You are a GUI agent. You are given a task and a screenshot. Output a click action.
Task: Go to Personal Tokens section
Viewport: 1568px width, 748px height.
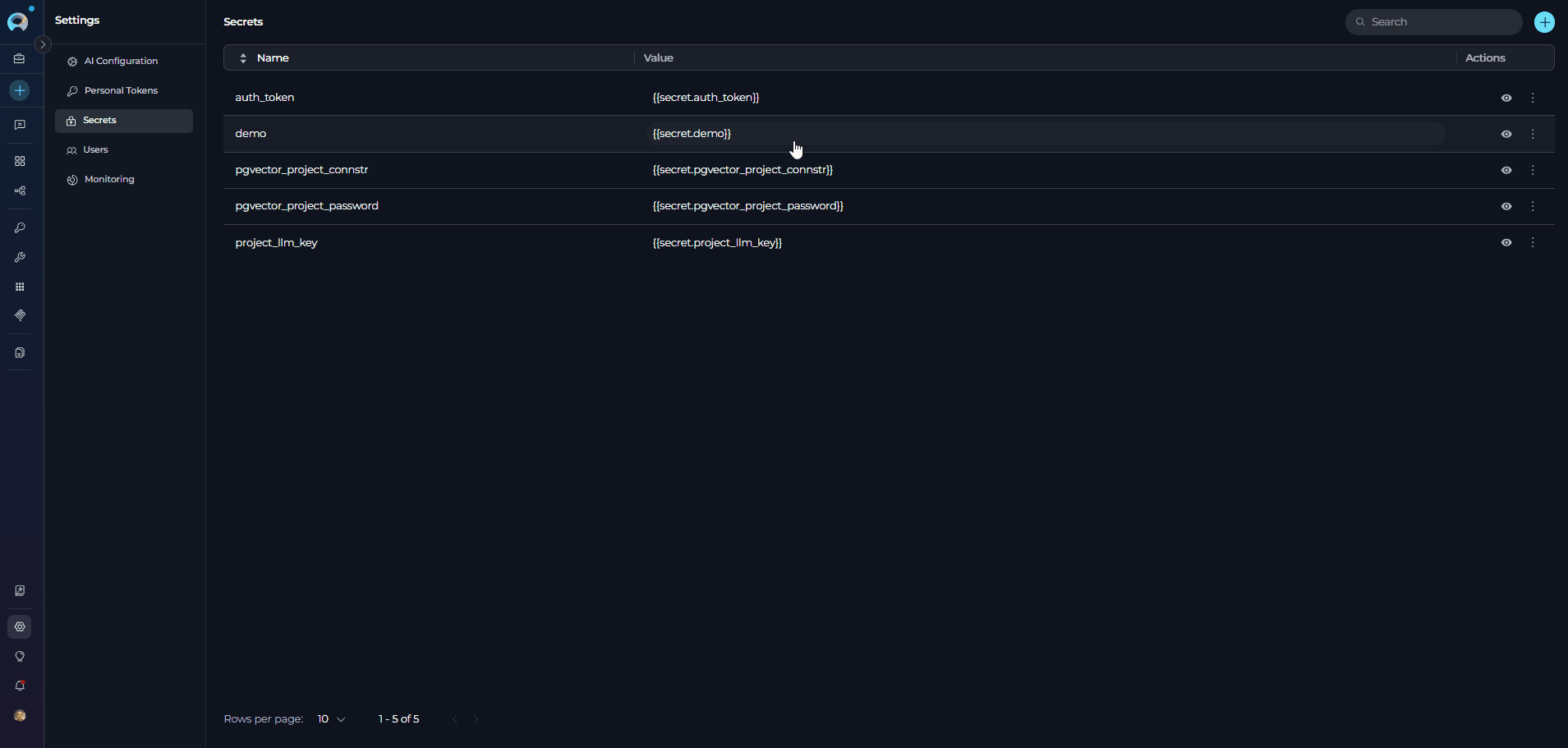coord(121,90)
